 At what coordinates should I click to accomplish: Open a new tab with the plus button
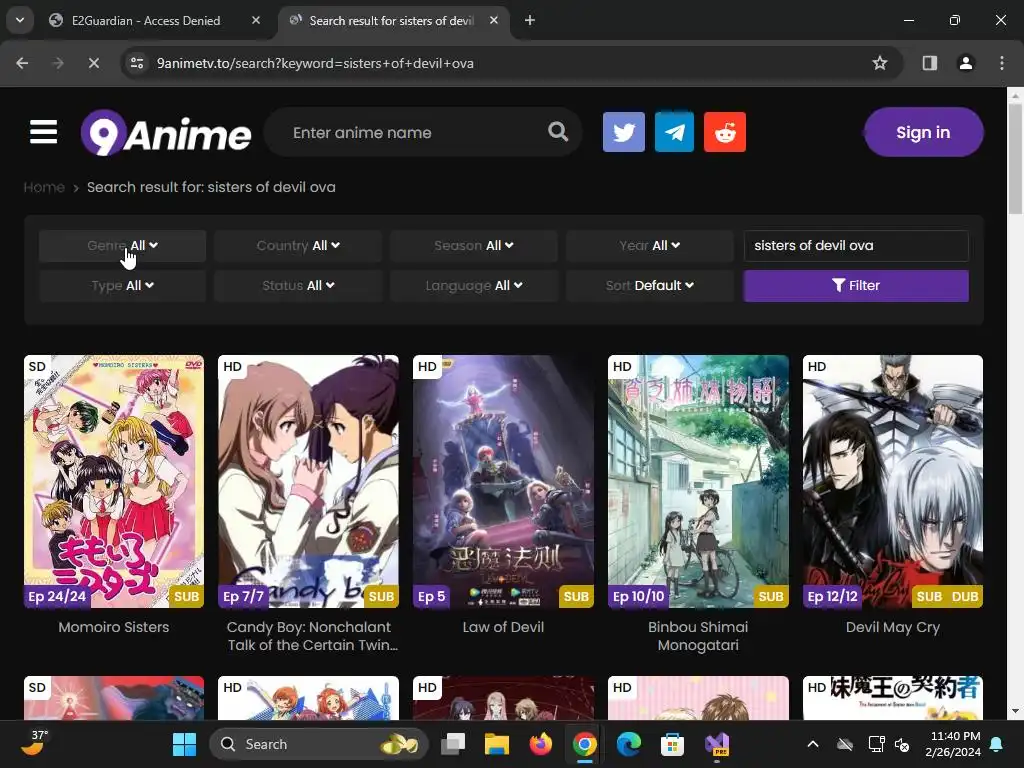click(x=530, y=20)
